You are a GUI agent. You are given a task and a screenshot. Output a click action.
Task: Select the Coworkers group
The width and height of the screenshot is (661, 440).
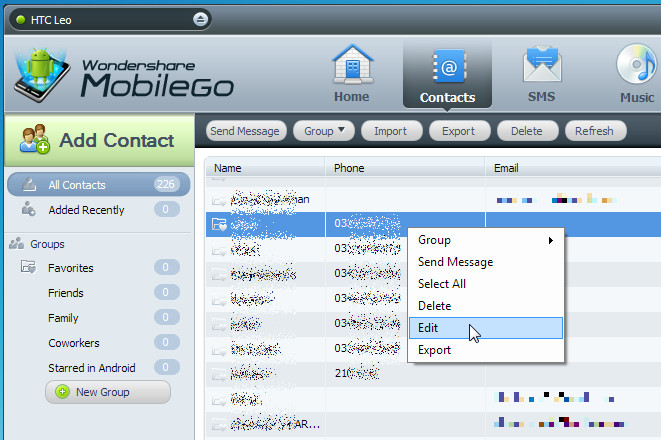click(x=99, y=343)
